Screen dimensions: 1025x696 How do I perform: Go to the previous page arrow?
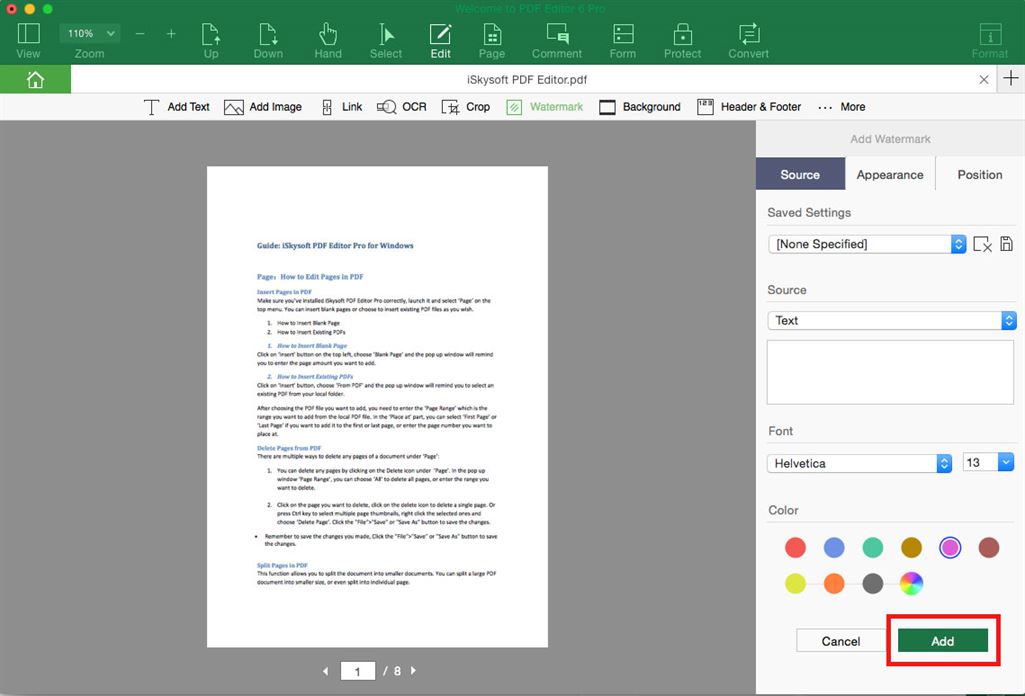[x=326, y=671]
